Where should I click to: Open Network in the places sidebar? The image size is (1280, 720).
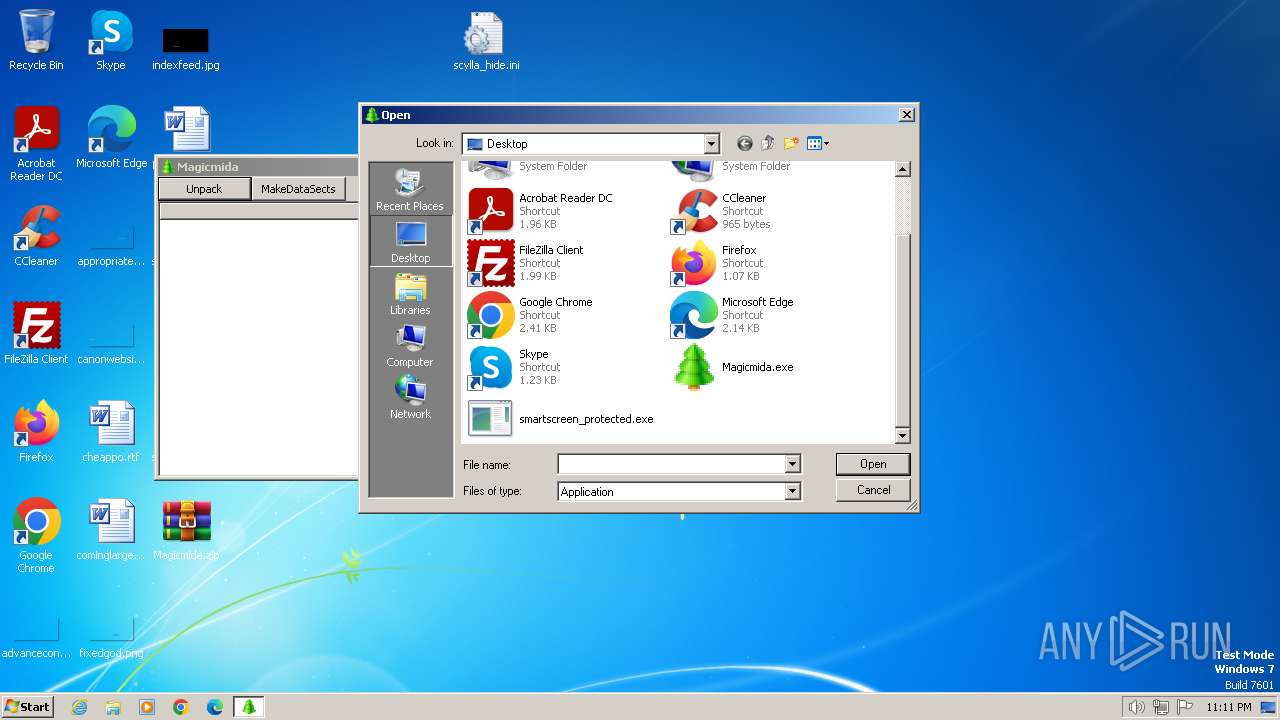coord(410,398)
